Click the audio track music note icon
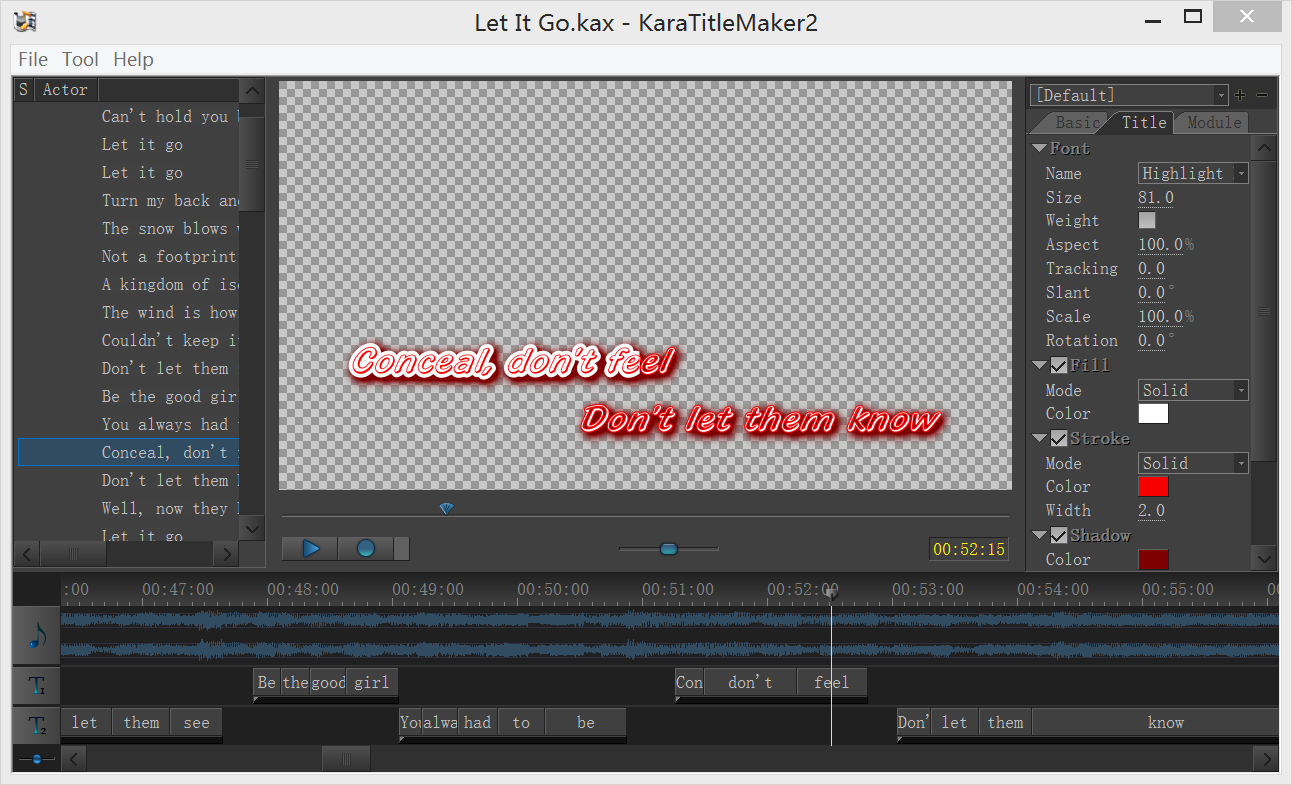The height and width of the screenshot is (785, 1292). (37, 636)
